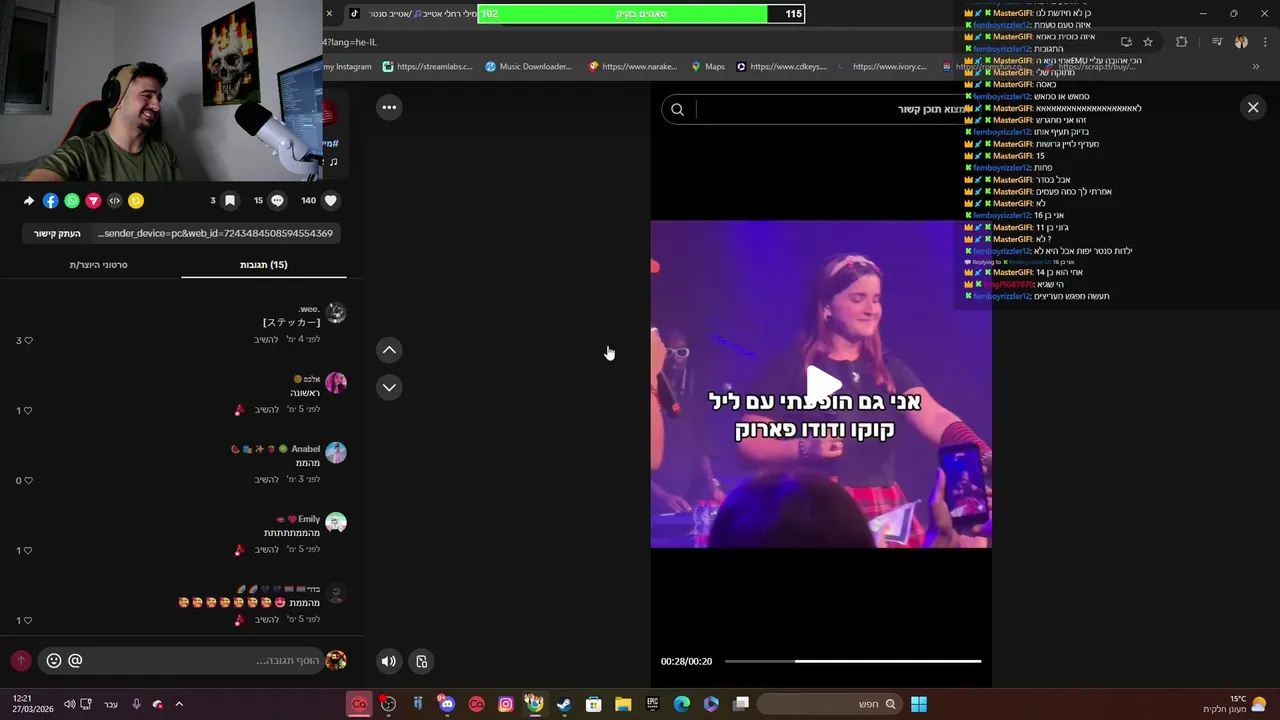Mute the video with the speaker button
Image resolution: width=1280 pixels, height=720 pixels.
coord(389,661)
